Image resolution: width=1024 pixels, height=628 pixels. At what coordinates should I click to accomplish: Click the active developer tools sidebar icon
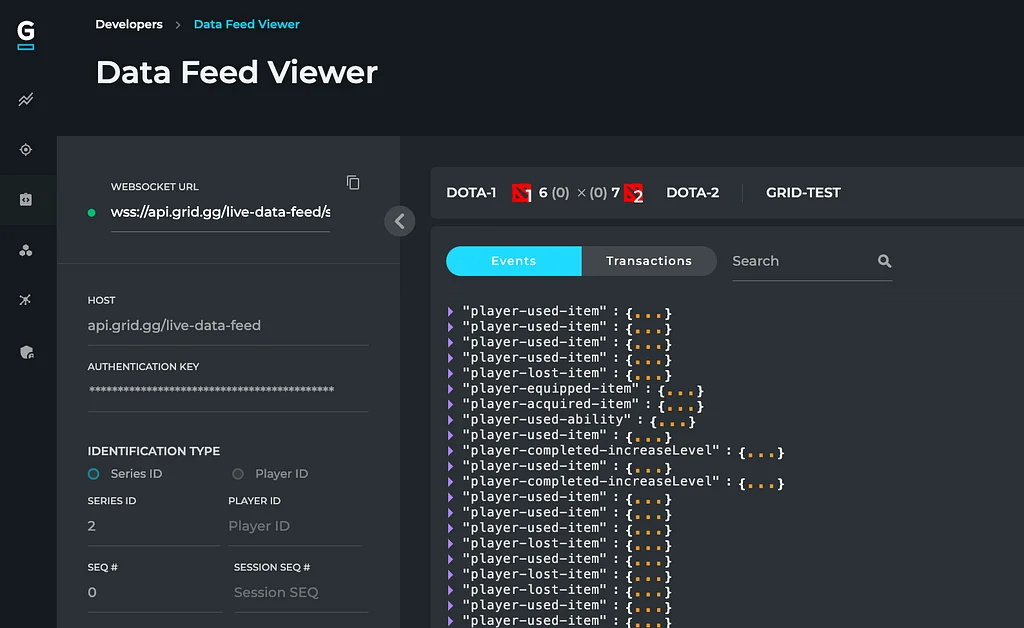[x=25, y=200]
